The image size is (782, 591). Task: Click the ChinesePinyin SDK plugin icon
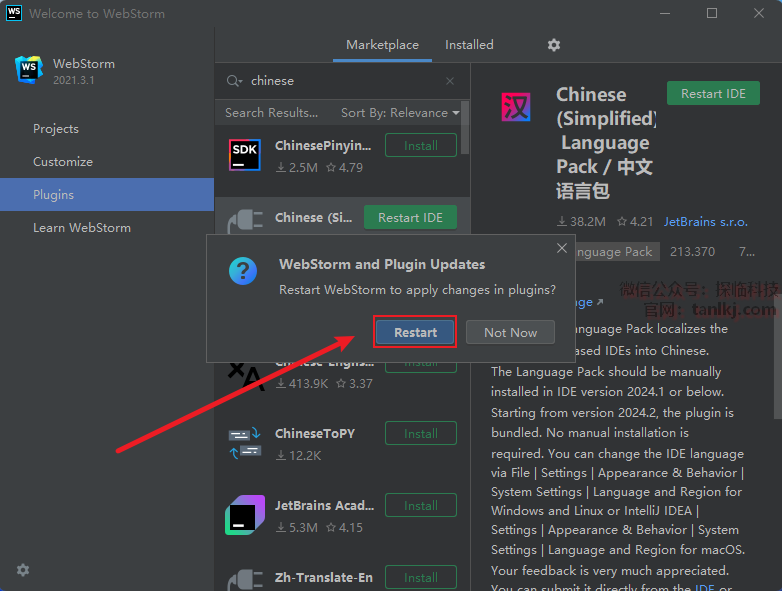(x=244, y=156)
